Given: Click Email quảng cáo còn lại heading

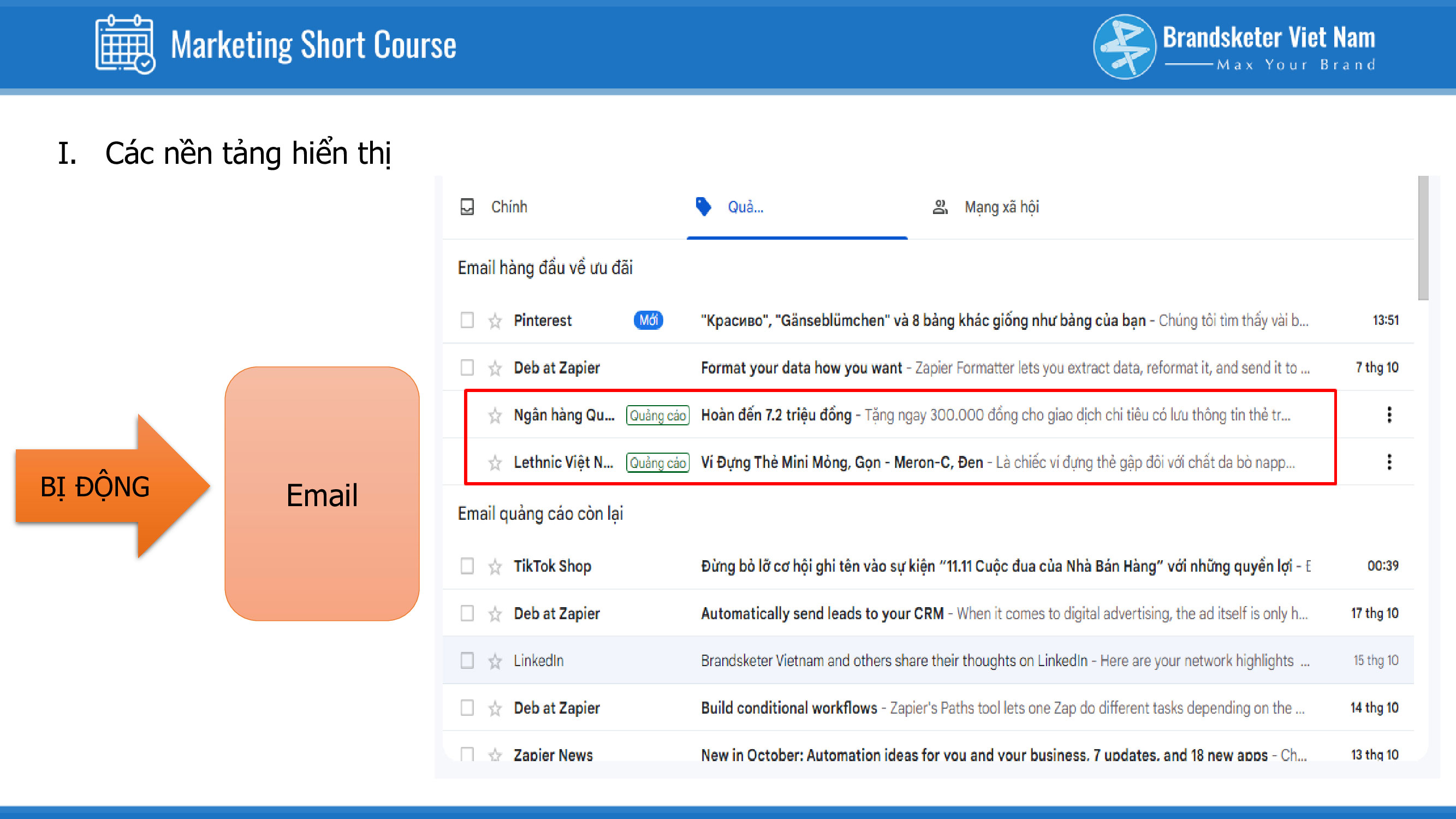Looking at the screenshot, I should (x=540, y=513).
